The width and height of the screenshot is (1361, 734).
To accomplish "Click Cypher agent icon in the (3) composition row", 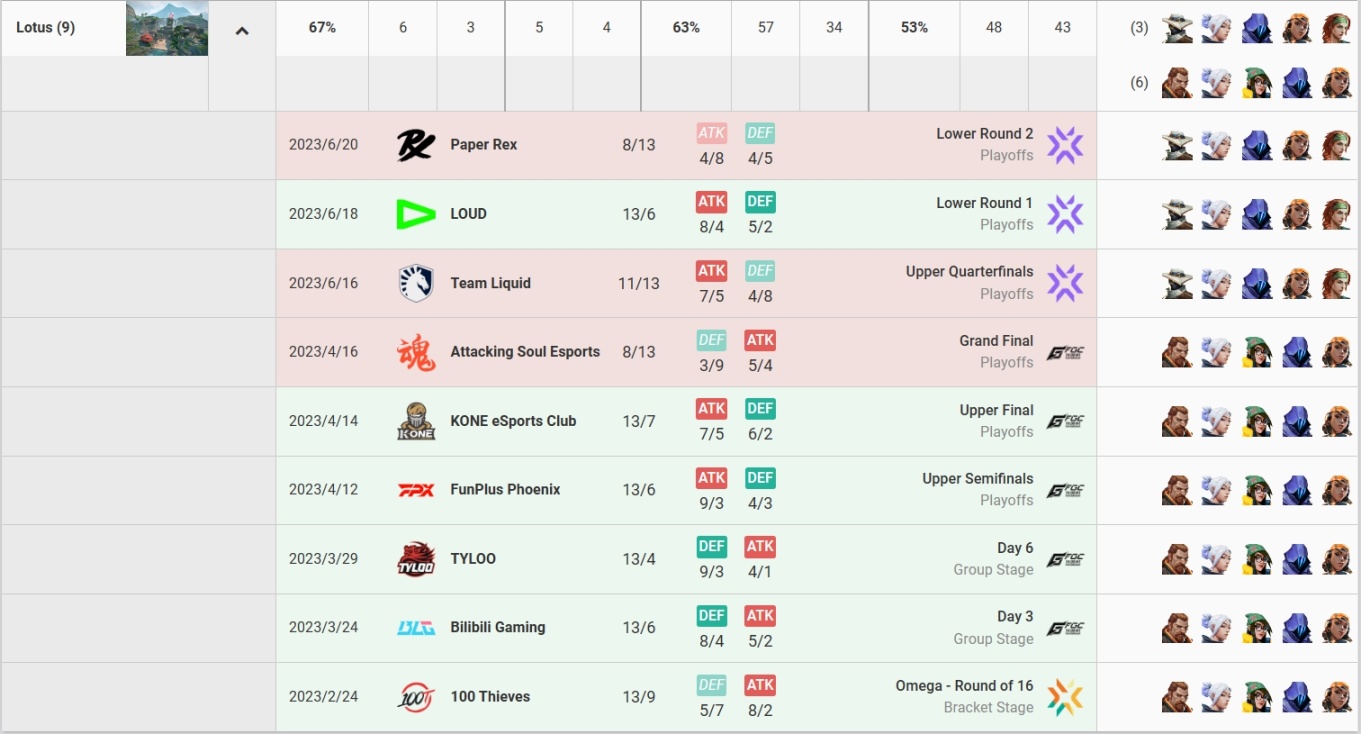I will point(1177,28).
